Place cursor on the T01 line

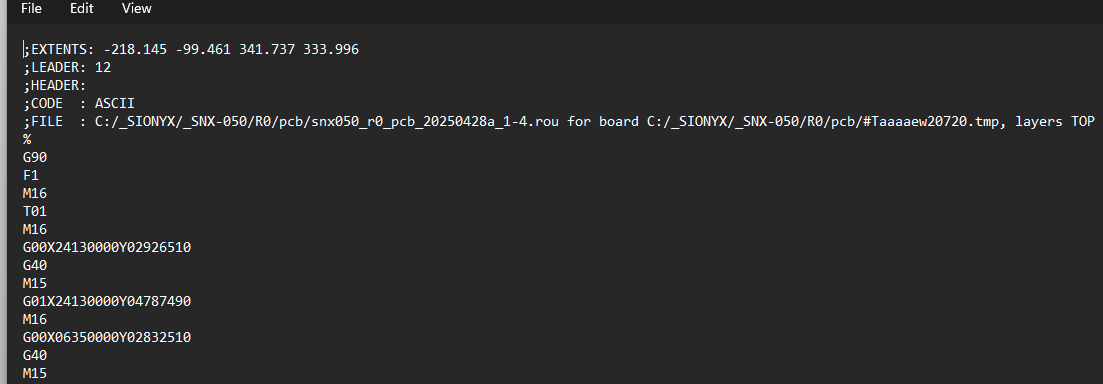pyautogui.click(x=35, y=212)
